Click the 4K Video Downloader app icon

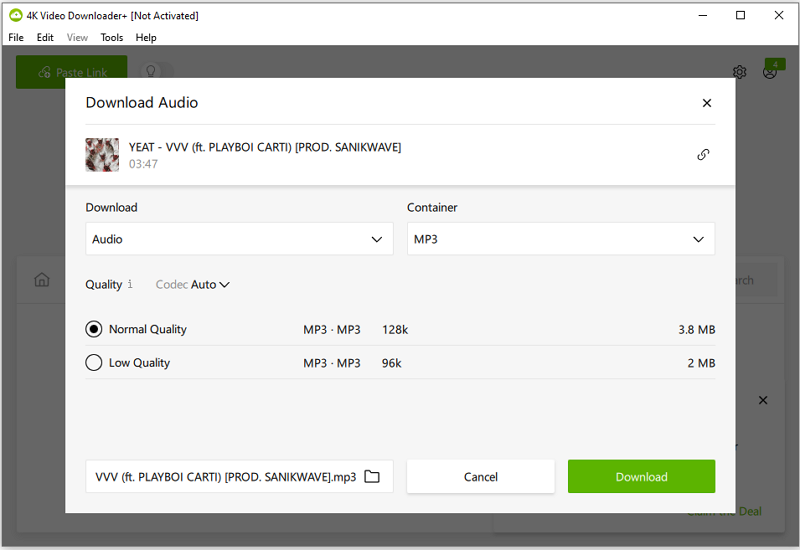coord(16,15)
